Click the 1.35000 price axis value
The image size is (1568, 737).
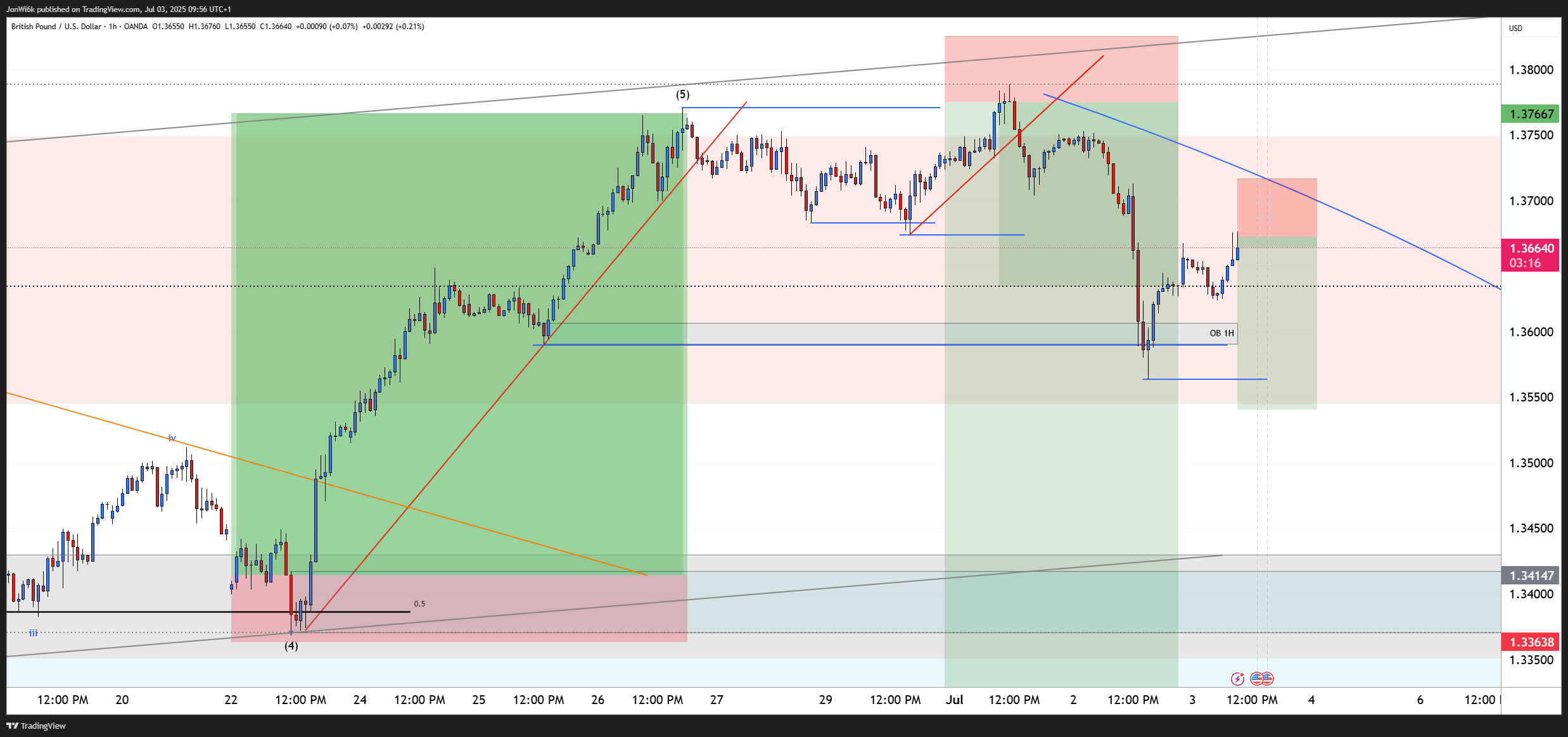click(1531, 463)
